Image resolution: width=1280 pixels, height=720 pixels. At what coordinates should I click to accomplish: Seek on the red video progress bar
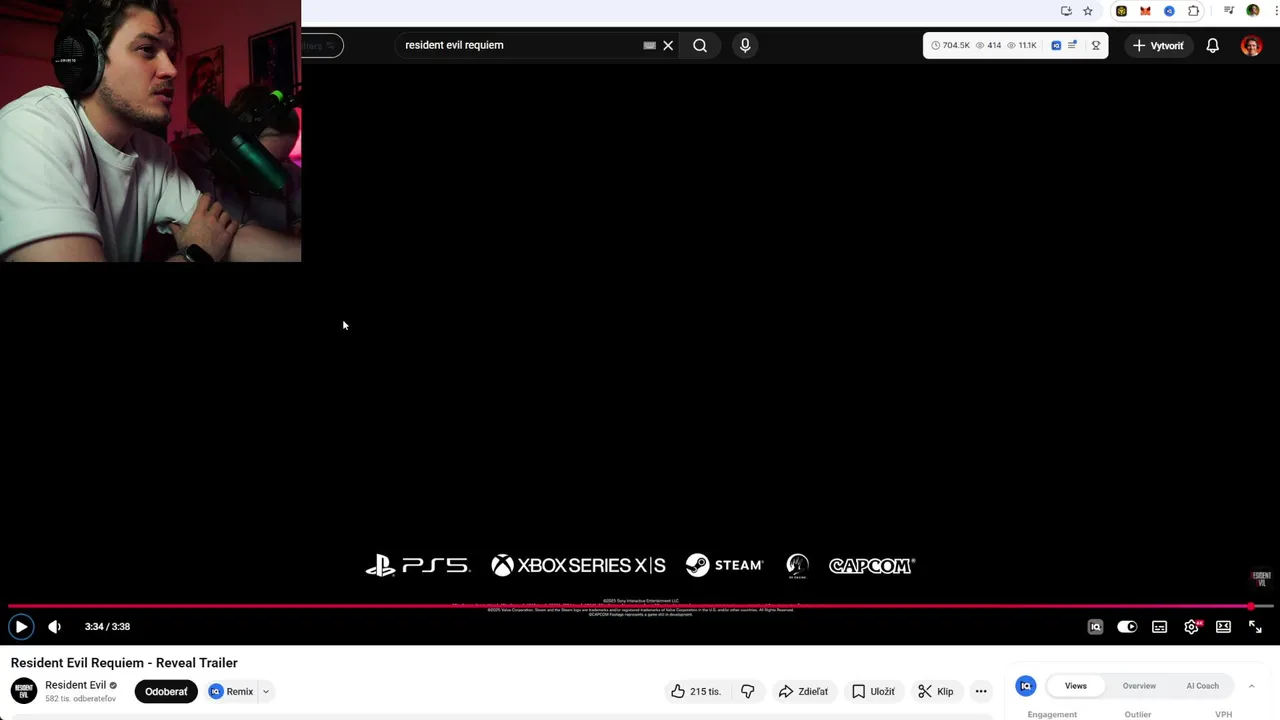click(640, 606)
